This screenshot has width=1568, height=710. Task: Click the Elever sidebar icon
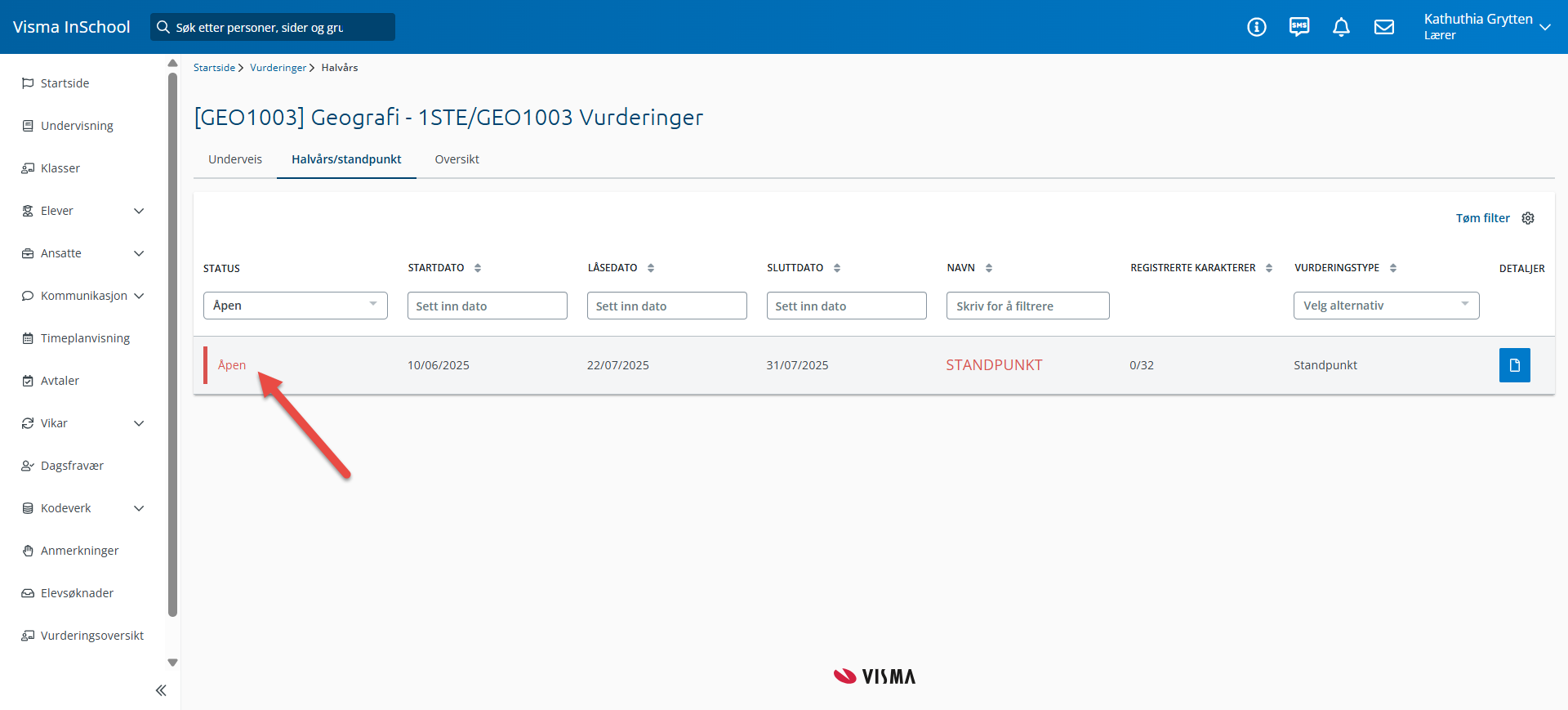(x=28, y=211)
